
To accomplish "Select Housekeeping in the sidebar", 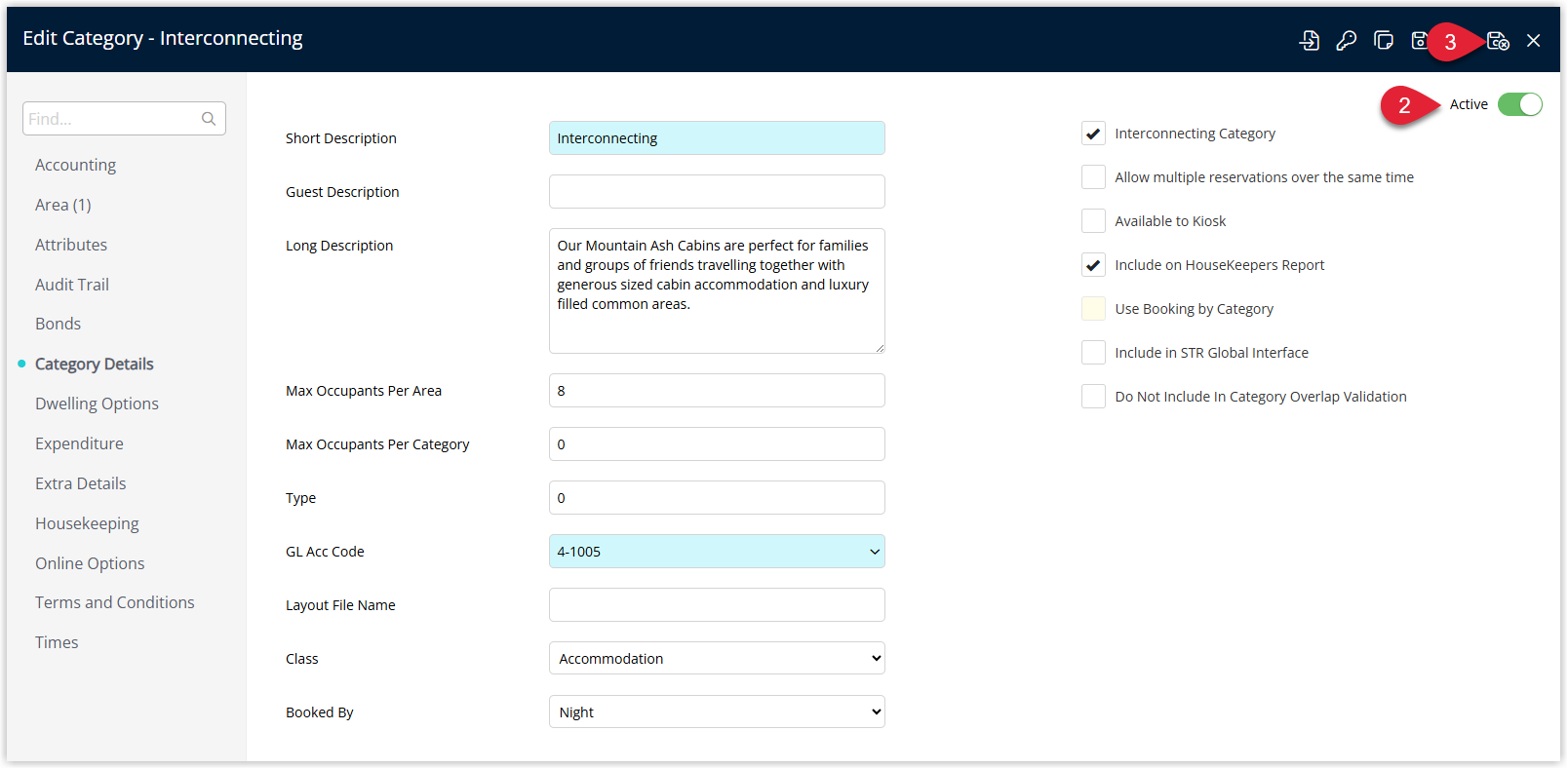I will 87,523.
